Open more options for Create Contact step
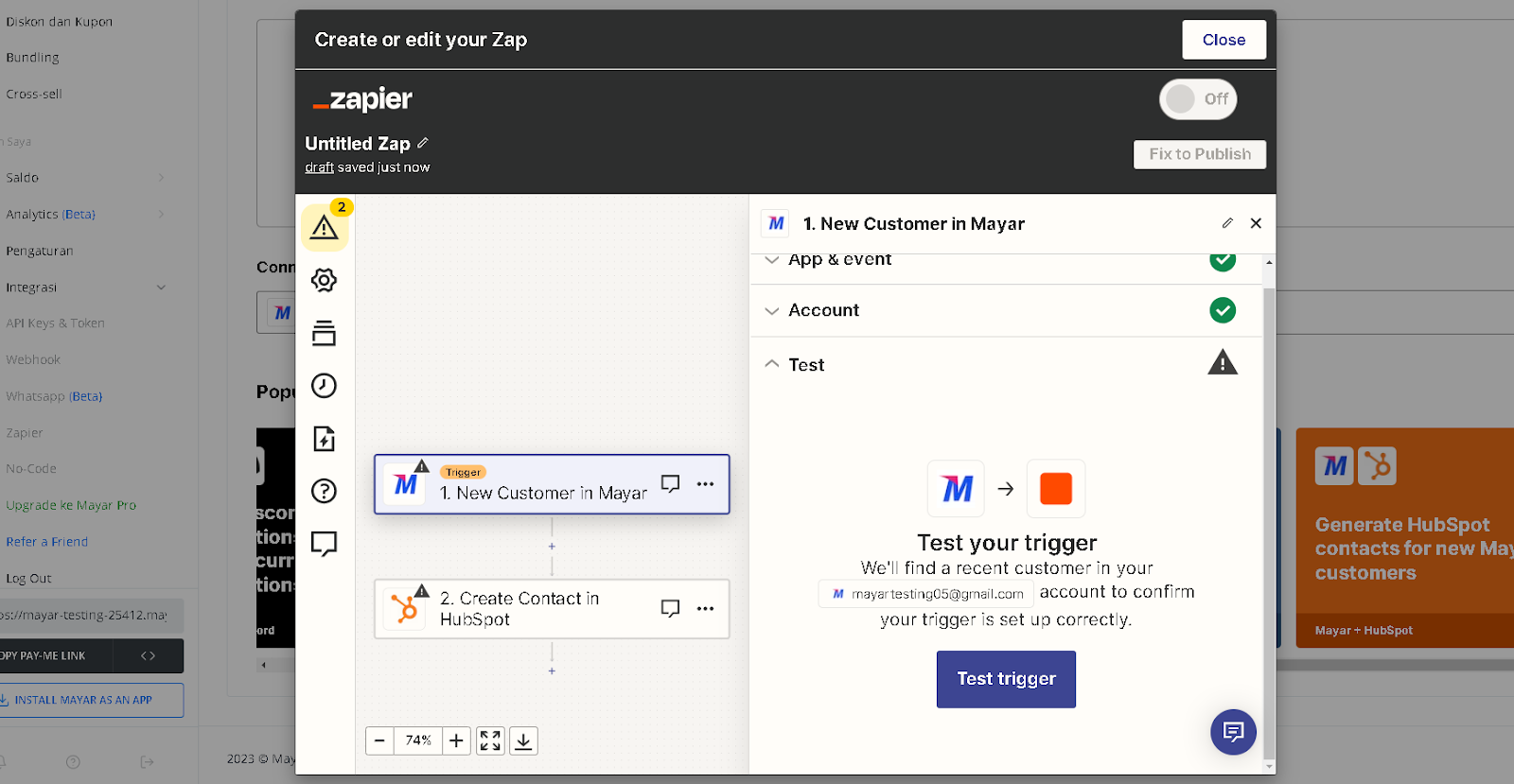The image size is (1514, 784). (705, 608)
